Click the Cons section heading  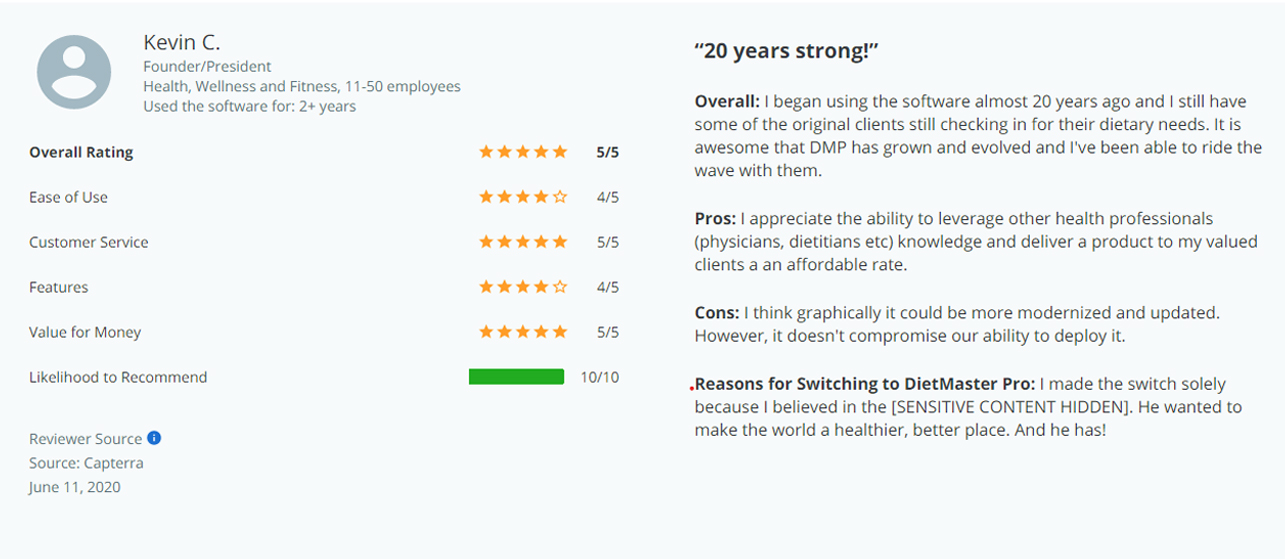(x=717, y=313)
